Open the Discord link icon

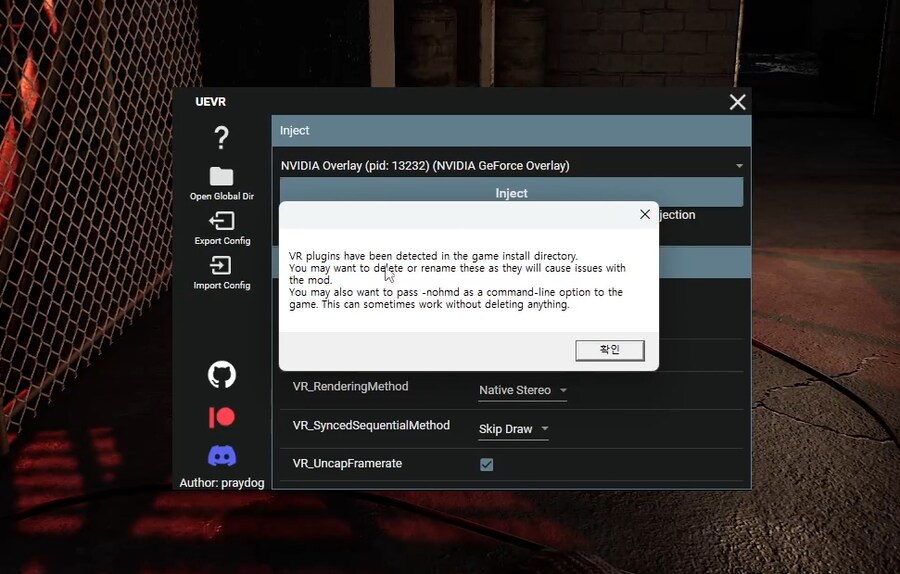click(222, 456)
